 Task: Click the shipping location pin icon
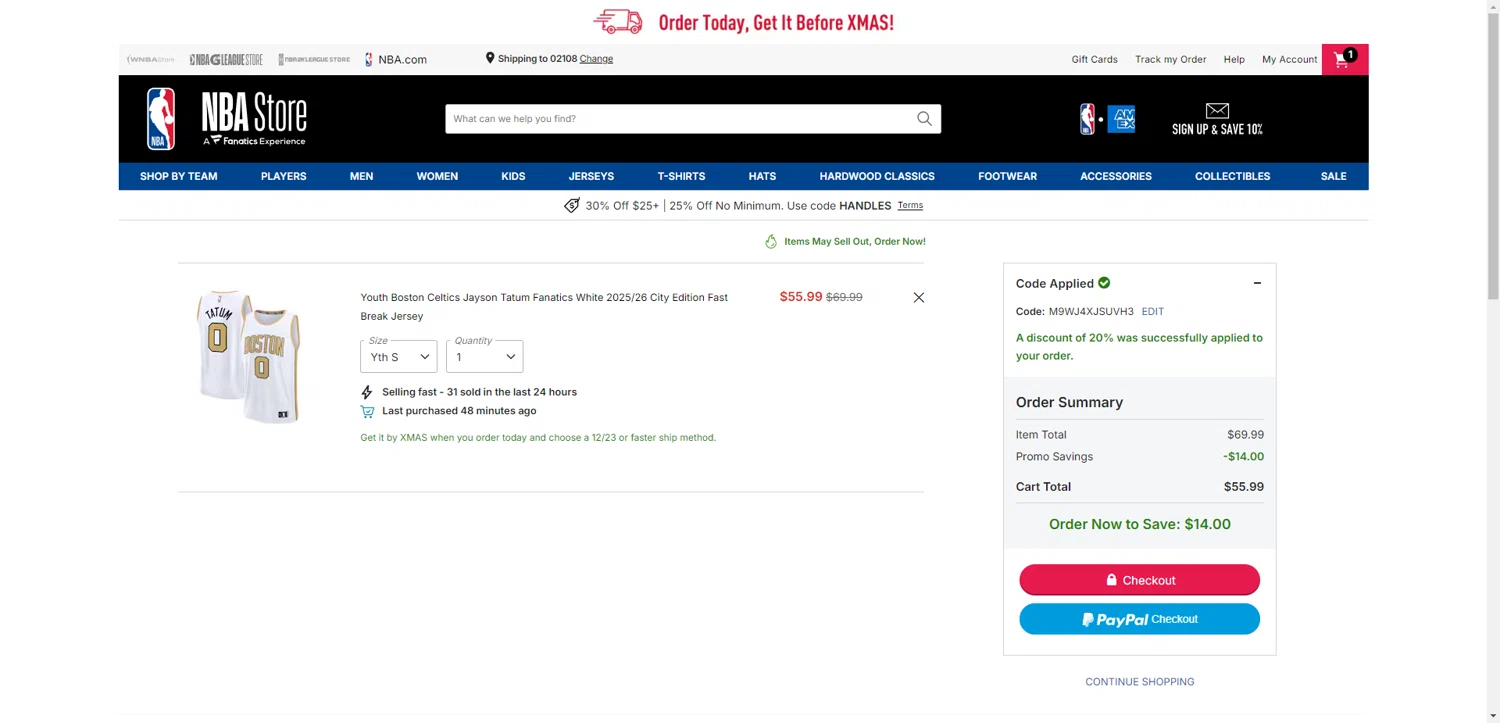490,58
